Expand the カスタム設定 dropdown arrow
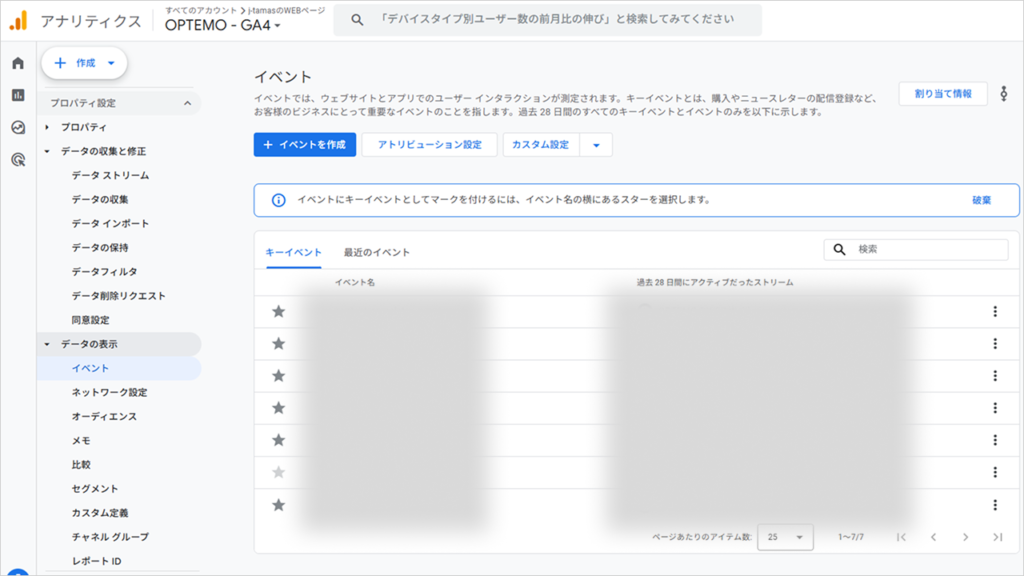The image size is (1024, 576). coord(597,144)
